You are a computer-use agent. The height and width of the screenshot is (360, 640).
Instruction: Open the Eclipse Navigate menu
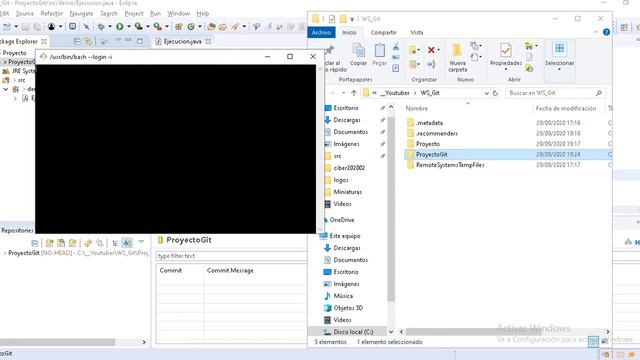81,13
